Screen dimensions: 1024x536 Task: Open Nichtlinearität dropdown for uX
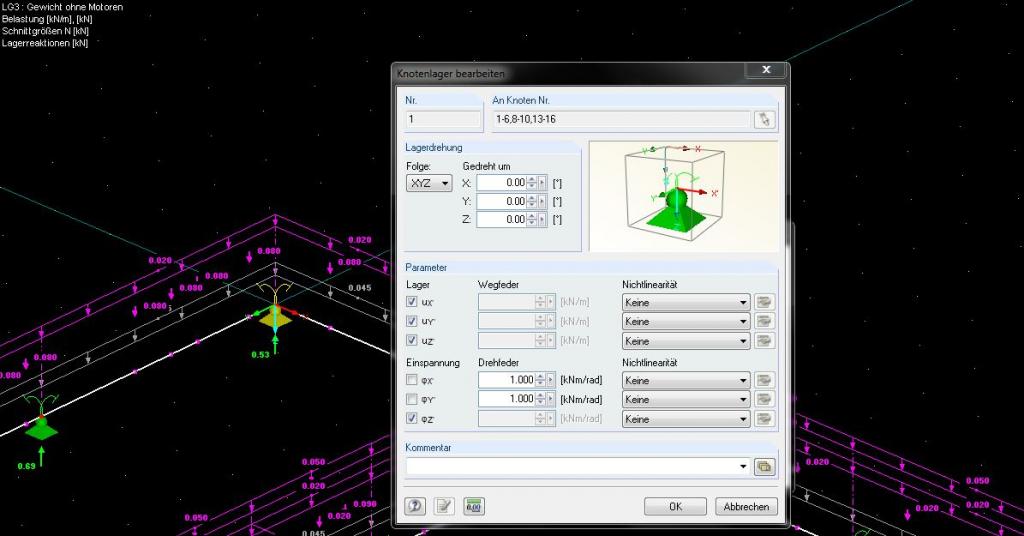(686, 302)
